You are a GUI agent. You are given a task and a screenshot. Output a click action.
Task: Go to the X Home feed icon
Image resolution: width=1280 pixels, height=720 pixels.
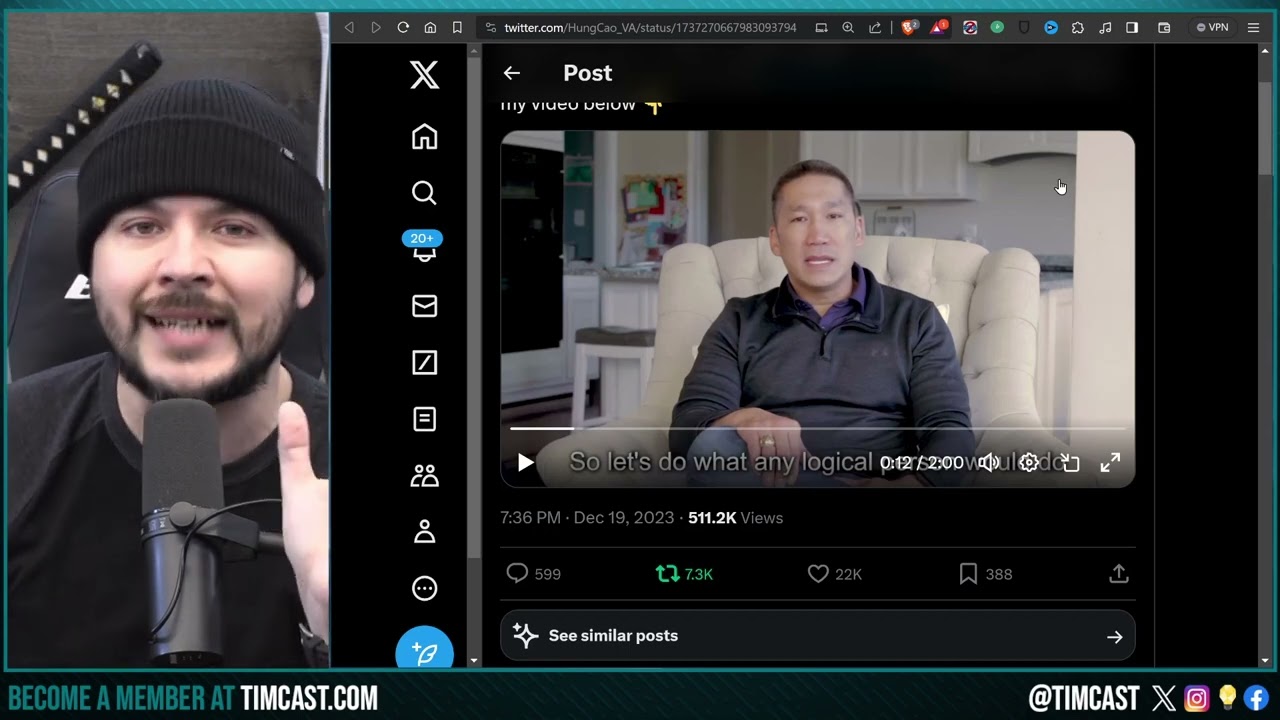(x=424, y=136)
